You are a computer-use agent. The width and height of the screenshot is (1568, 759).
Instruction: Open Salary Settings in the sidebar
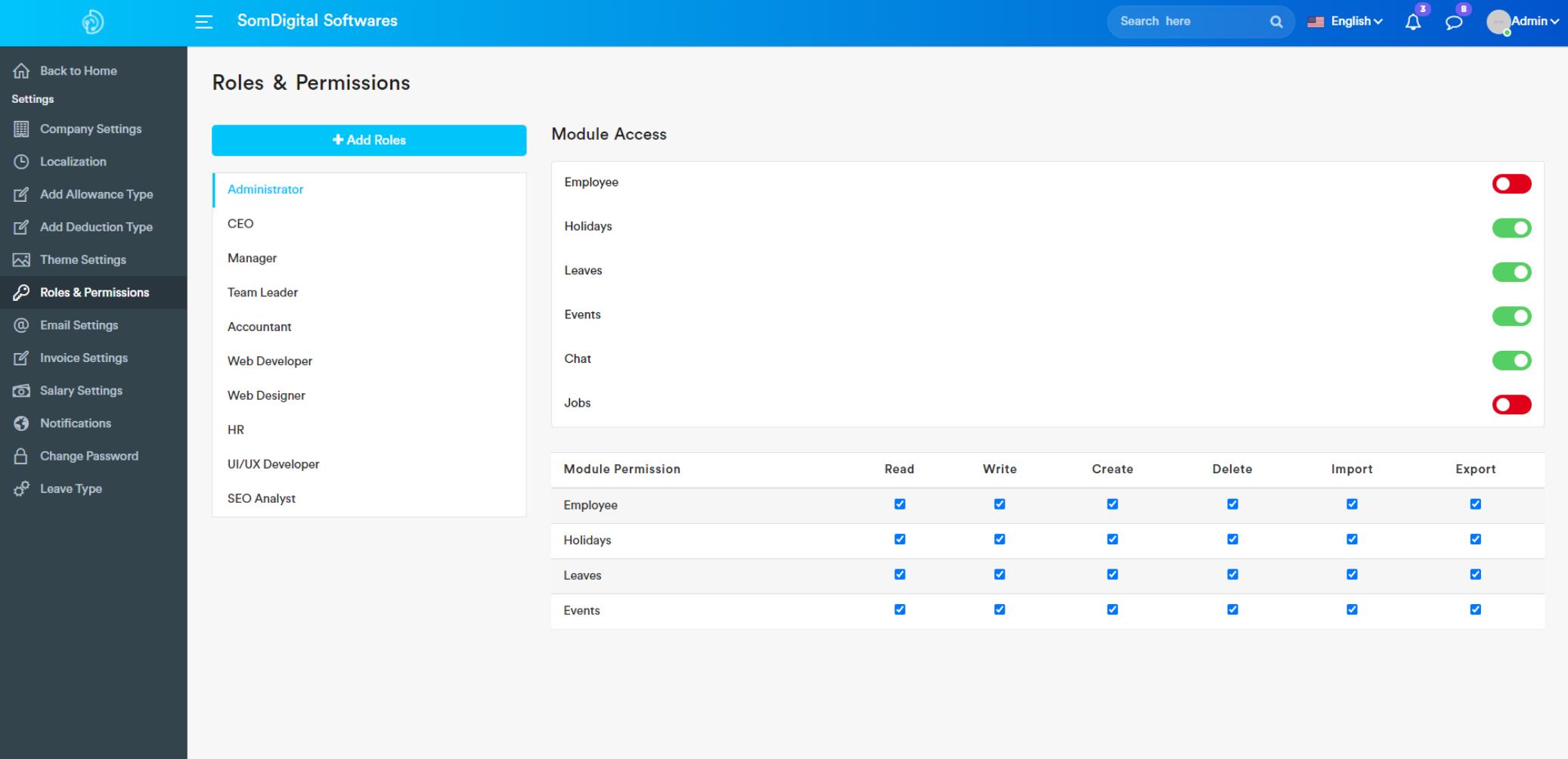81,391
